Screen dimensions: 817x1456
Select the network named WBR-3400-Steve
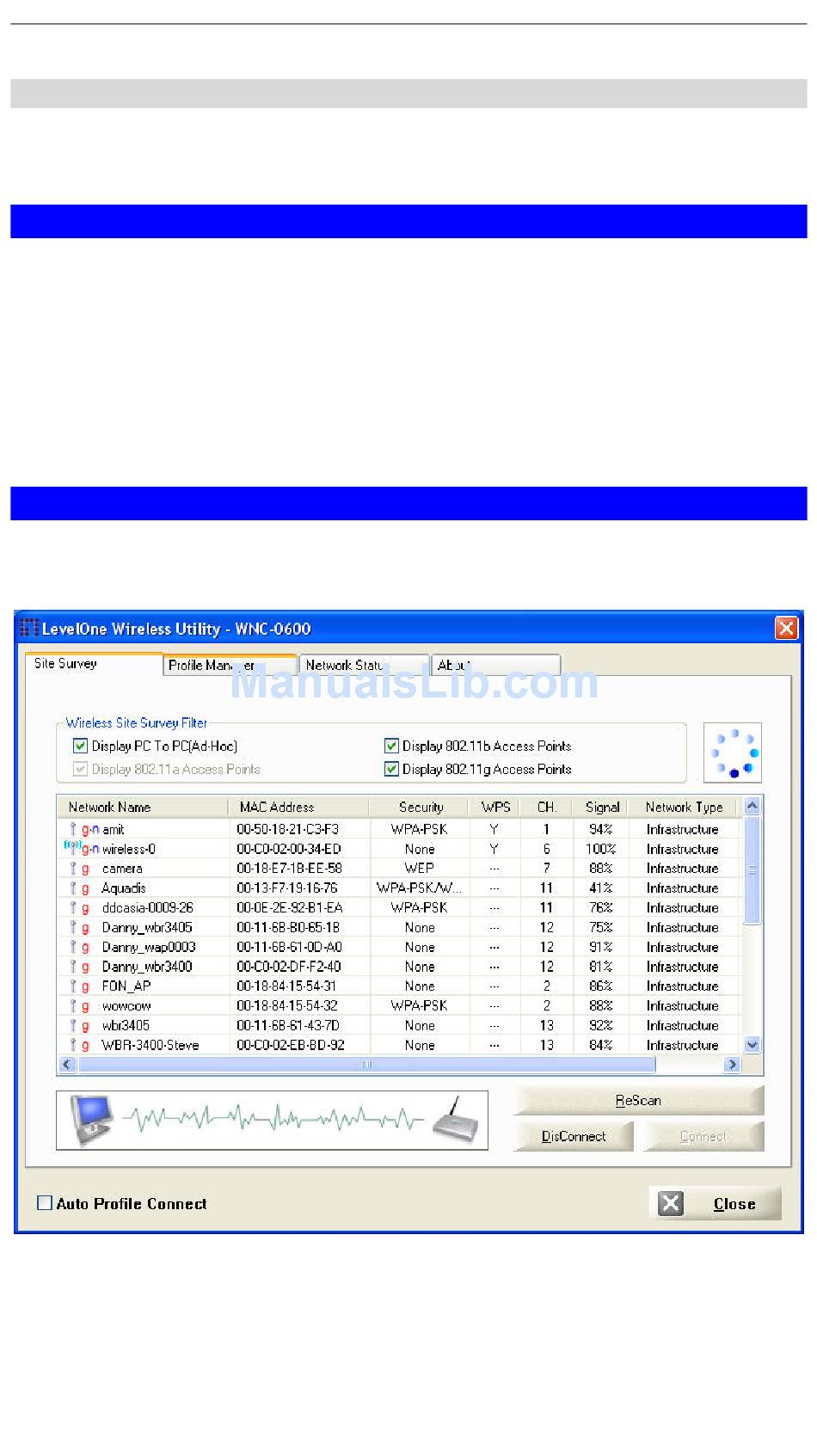tap(150, 1045)
